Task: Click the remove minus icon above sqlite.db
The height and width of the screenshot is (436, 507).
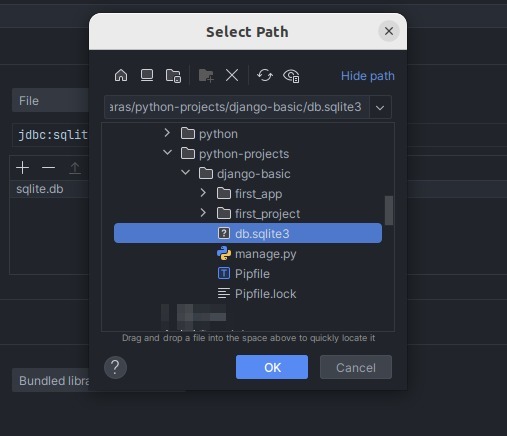Action: click(x=48, y=167)
